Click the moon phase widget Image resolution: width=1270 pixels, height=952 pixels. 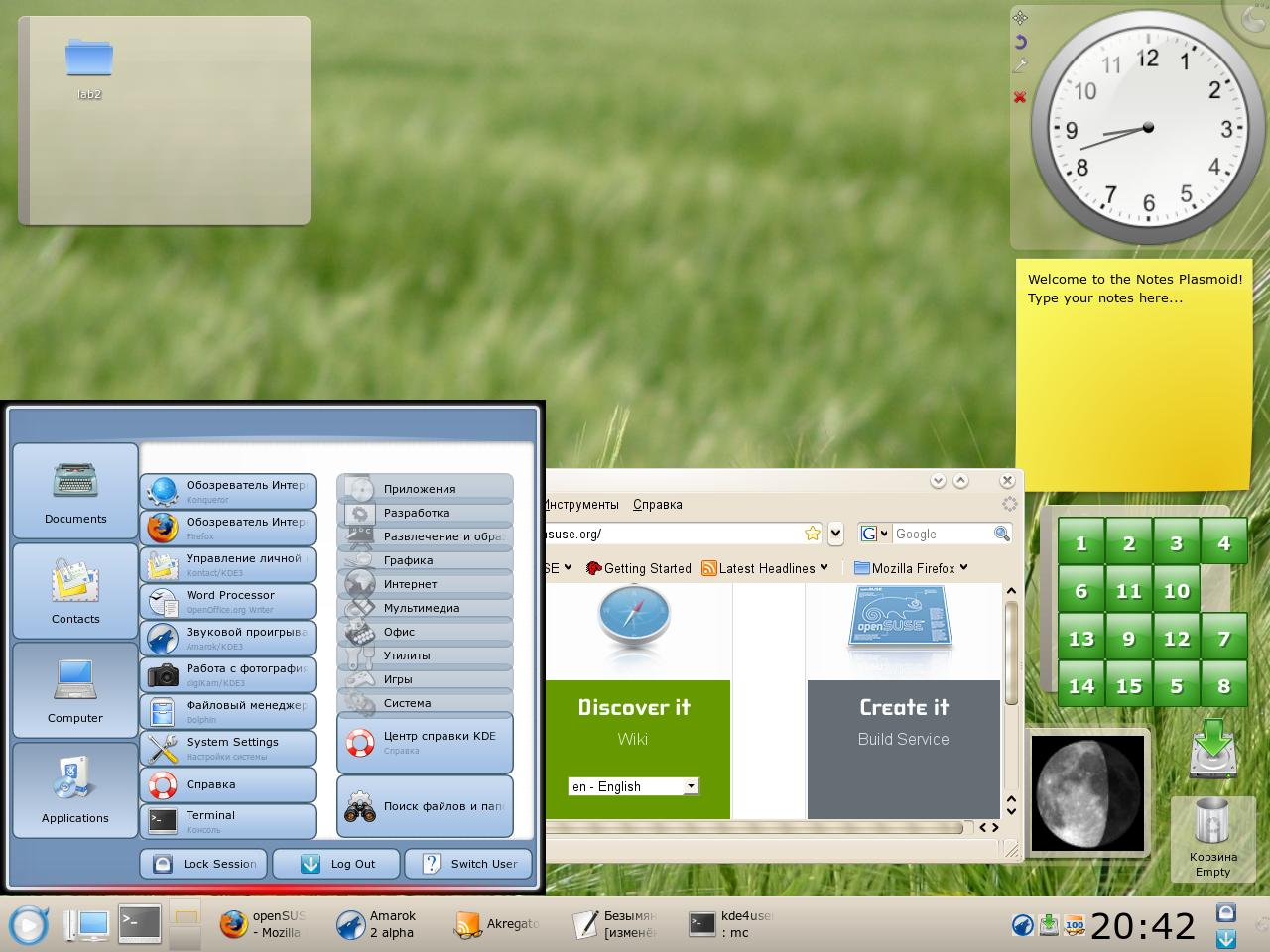pyautogui.click(x=1086, y=793)
